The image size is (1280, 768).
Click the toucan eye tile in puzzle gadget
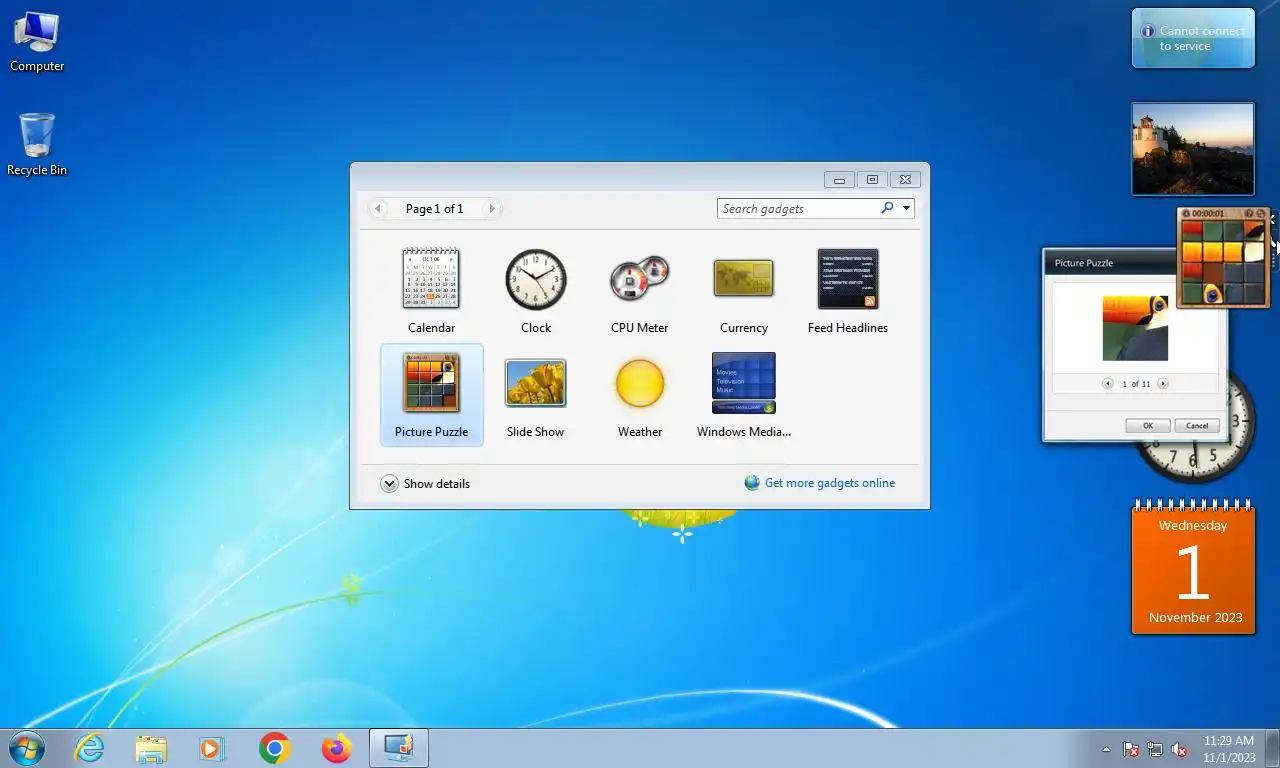[x=1212, y=293]
